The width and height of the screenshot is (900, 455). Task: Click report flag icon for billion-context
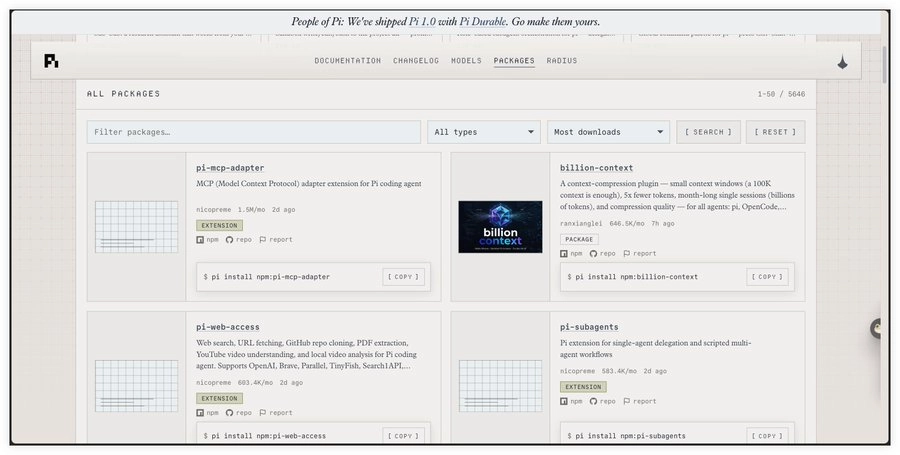(626, 254)
